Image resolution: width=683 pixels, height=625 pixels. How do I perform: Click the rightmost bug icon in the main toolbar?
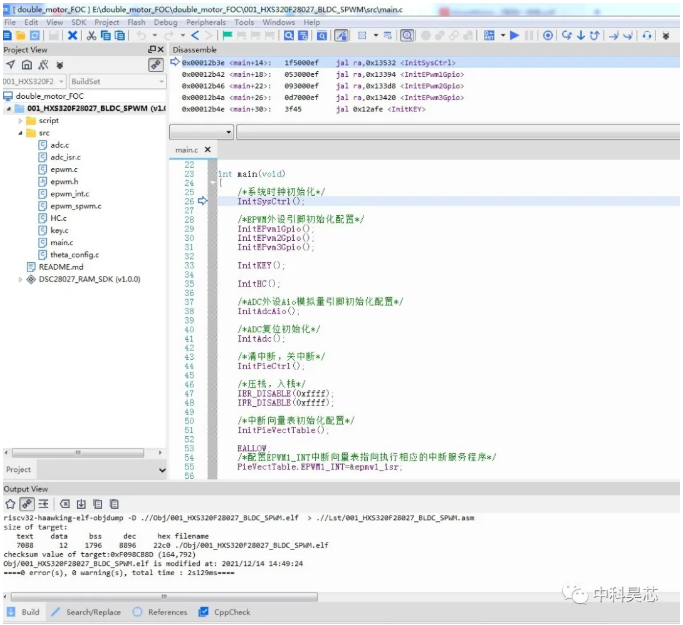666,36
